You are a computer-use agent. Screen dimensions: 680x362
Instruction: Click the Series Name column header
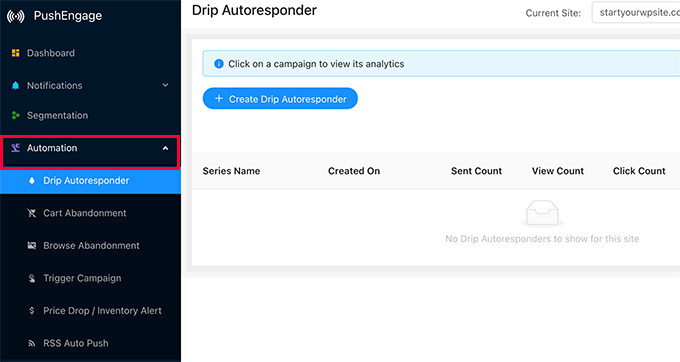[231, 171]
